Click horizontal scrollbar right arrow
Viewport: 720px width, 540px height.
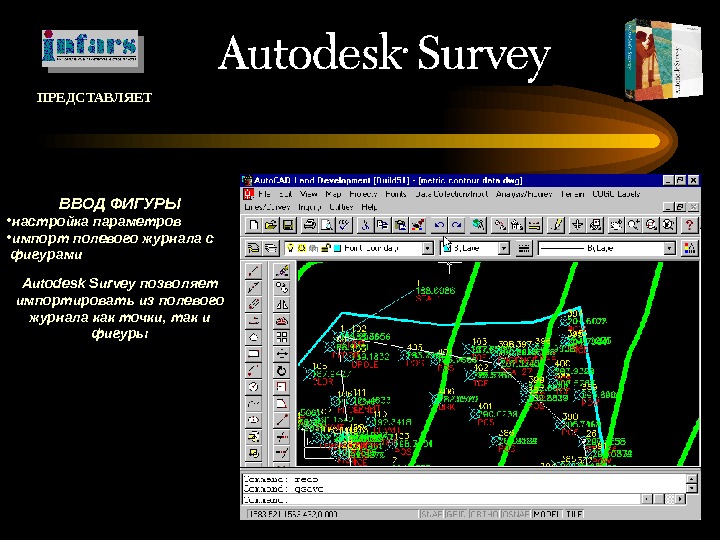tap(681, 499)
